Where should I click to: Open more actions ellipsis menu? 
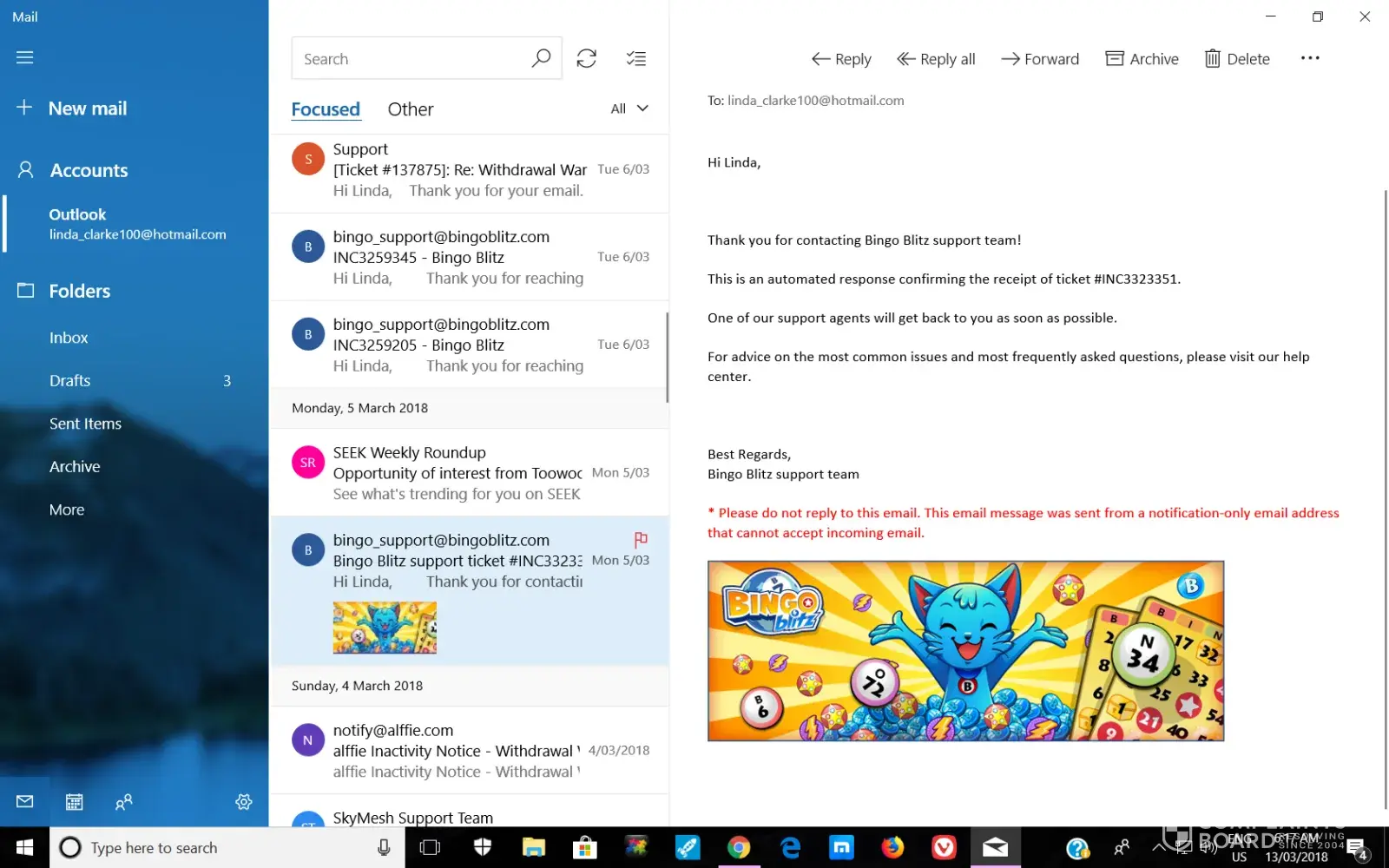pos(1310,58)
